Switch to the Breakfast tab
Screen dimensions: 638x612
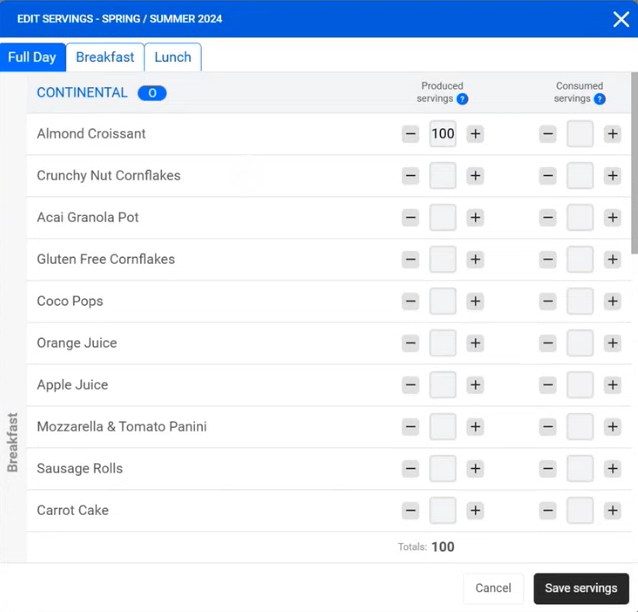point(105,57)
